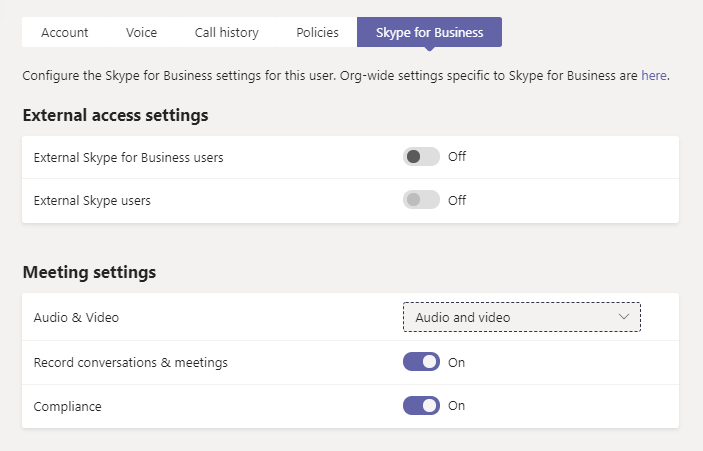Viewport: 703px width, 451px height.
Task: Click the 'Record conversations & meetings' label
Action: [x=130, y=362]
